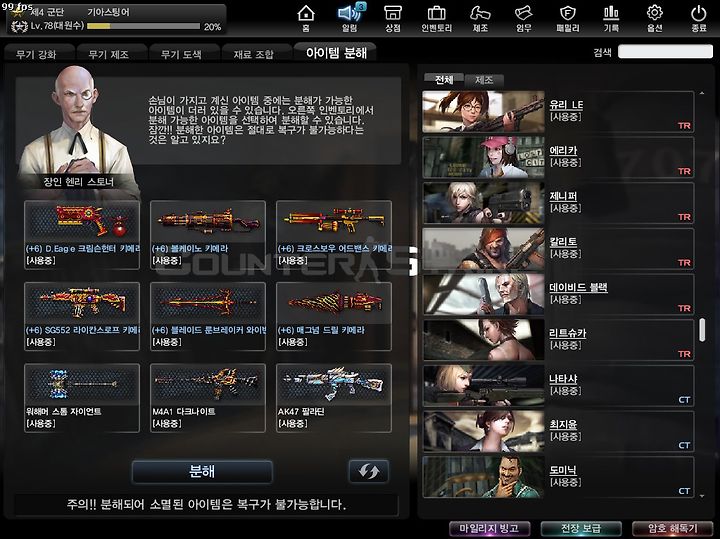This screenshot has width=720, height=539.
Task: Open the 암호 해독기 button
Action: coord(672,528)
